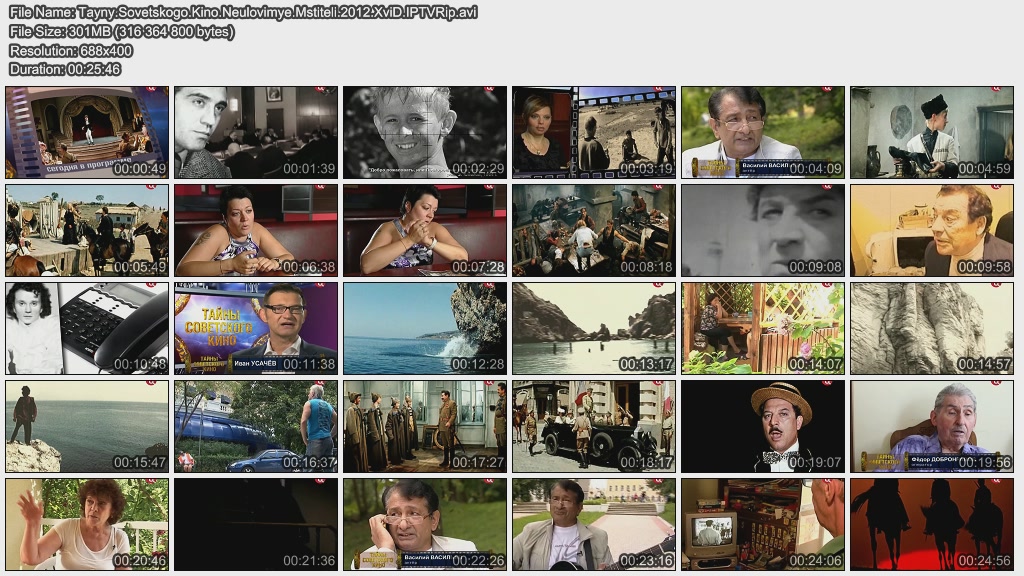Viewport: 1024px width, 576px height.
Task: Open the thumbnail at 00:00:49
Action: 87,133
